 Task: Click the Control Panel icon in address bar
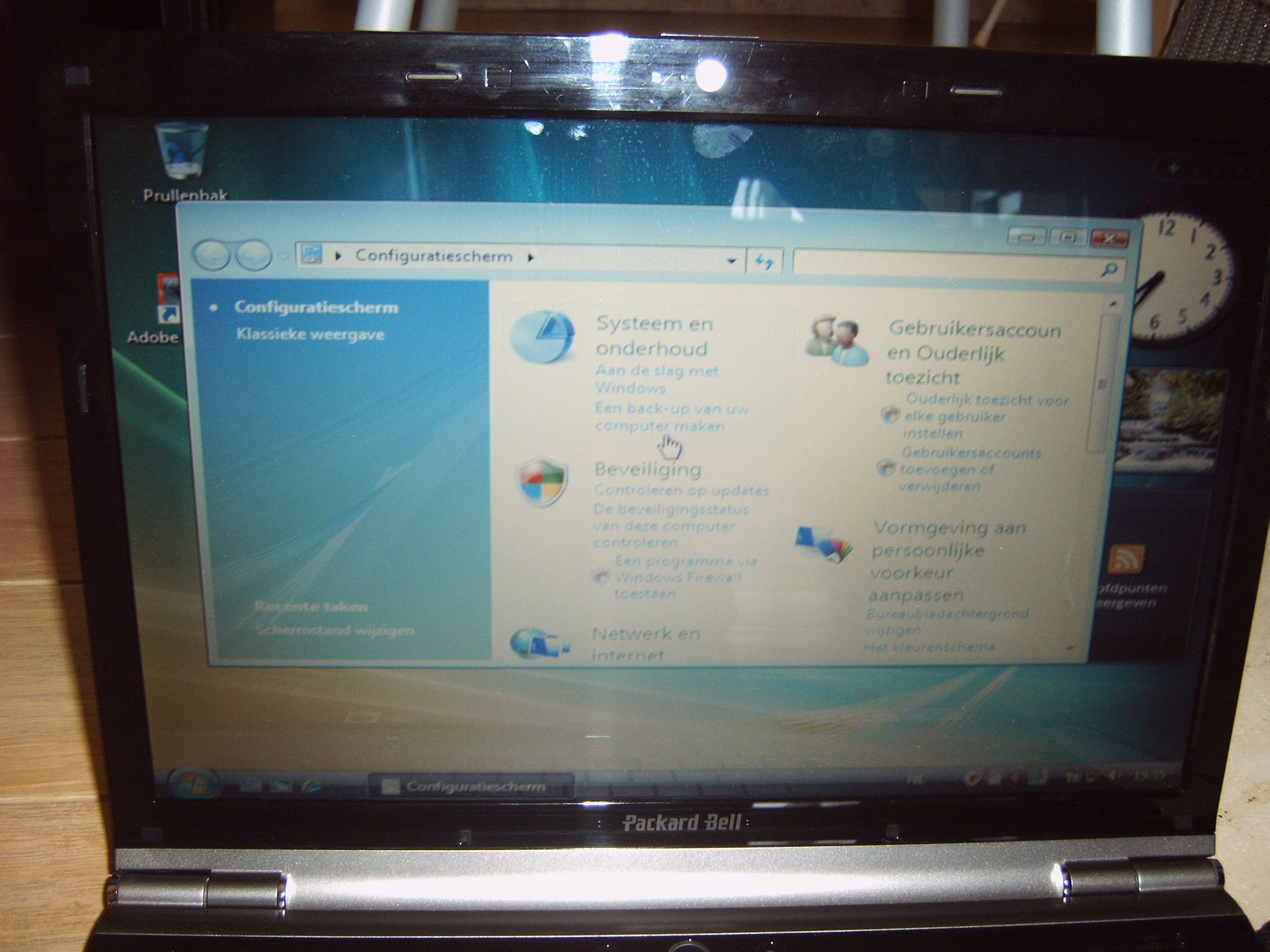tap(312, 254)
